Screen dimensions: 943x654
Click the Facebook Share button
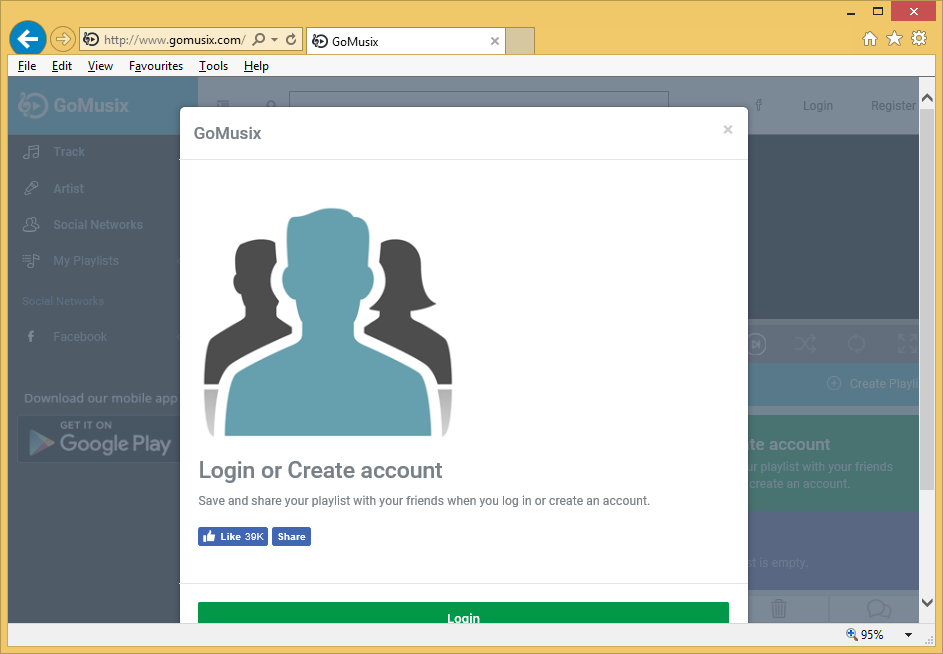point(291,537)
